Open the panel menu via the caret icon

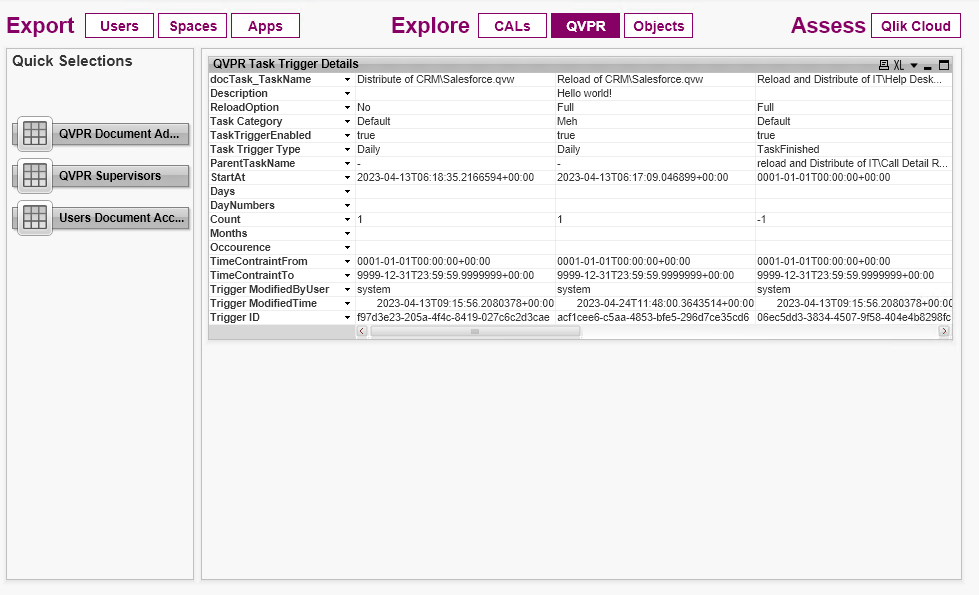(x=913, y=65)
